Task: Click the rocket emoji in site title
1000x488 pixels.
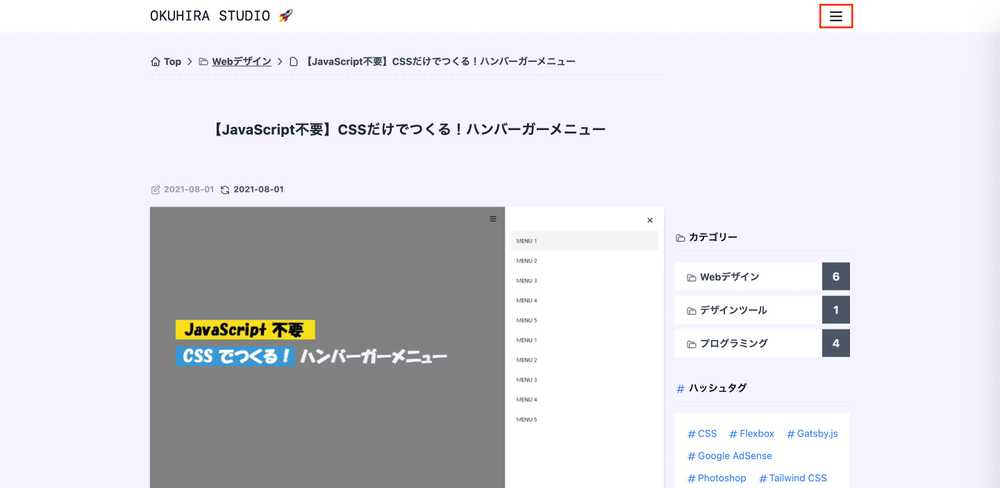Action: [286, 15]
